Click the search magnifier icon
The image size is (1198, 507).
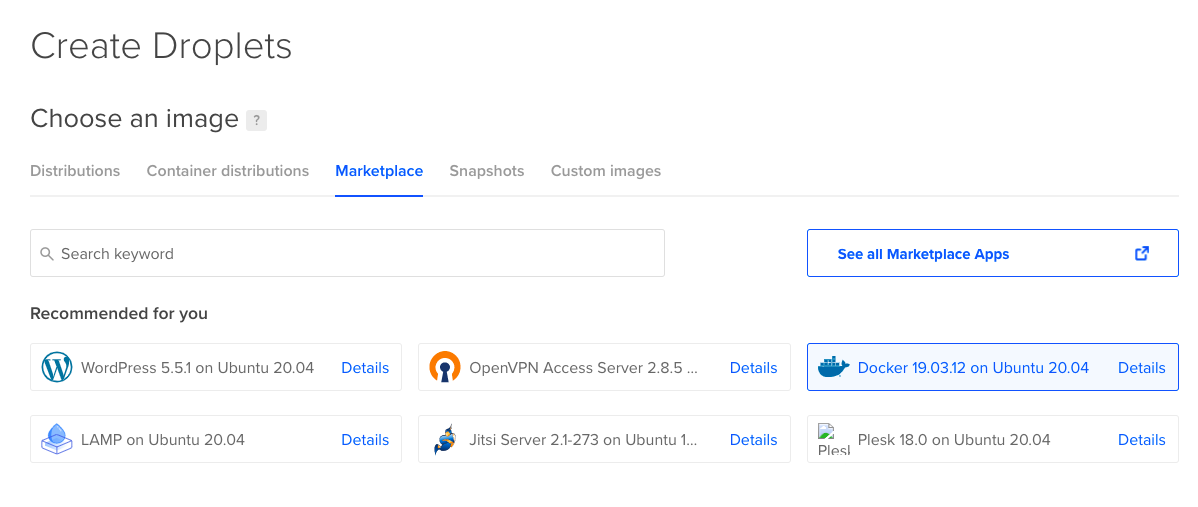47,254
